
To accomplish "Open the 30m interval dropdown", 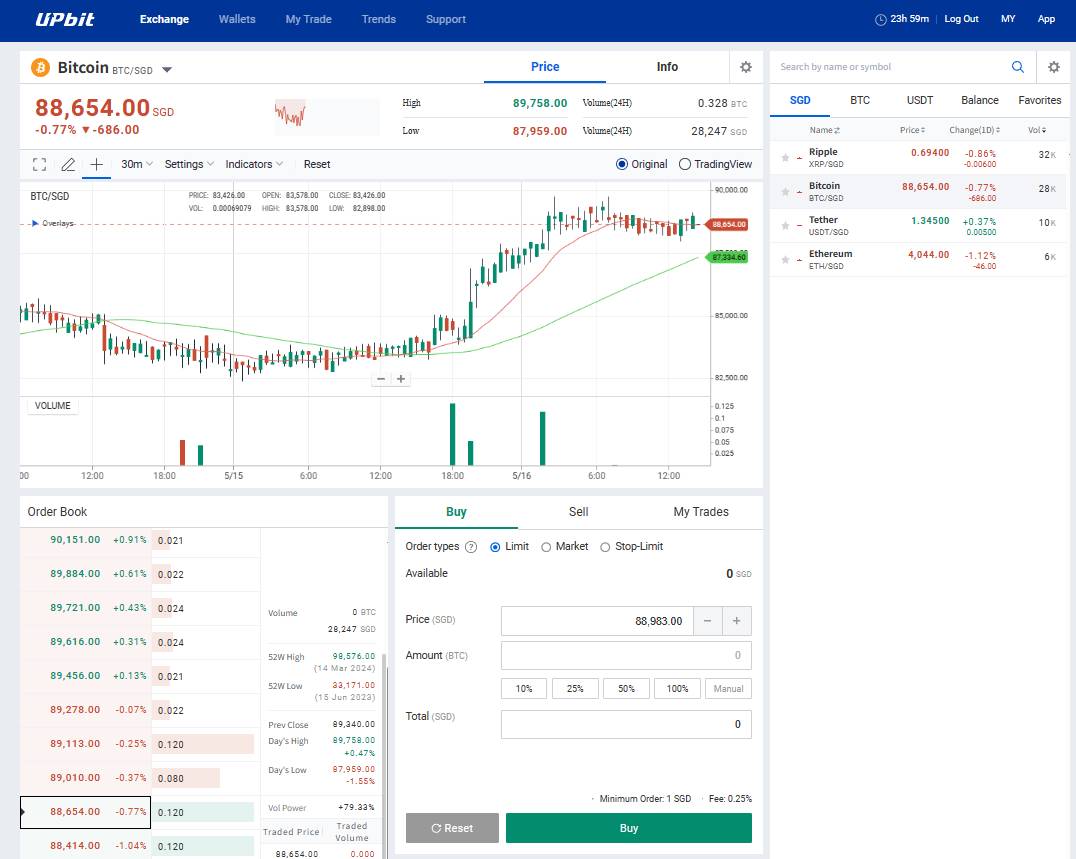I will click(137, 164).
